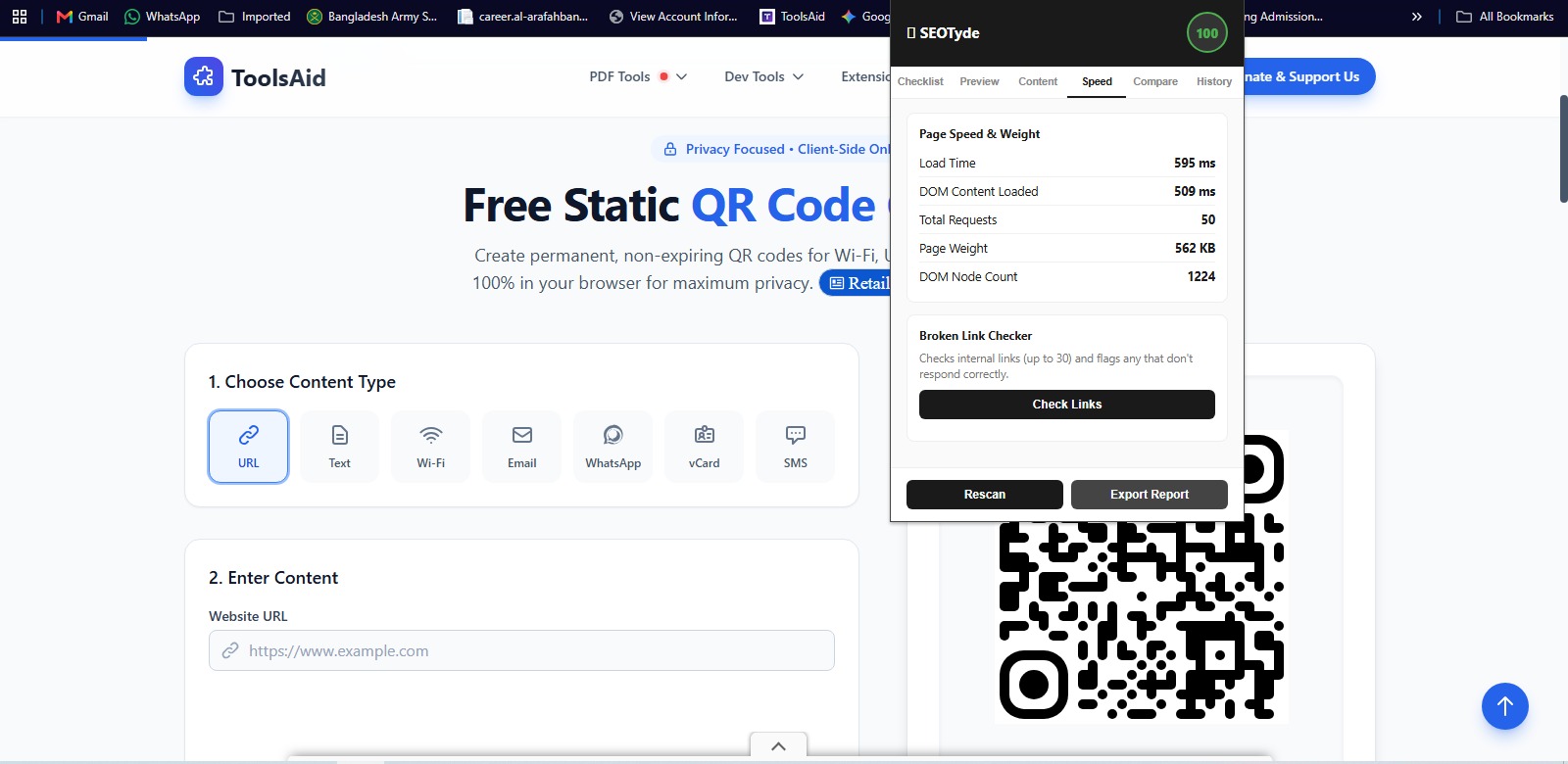Viewport: 1568px width, 764px height.
Task: Select the SMS content type
Action: pos(795,447)
